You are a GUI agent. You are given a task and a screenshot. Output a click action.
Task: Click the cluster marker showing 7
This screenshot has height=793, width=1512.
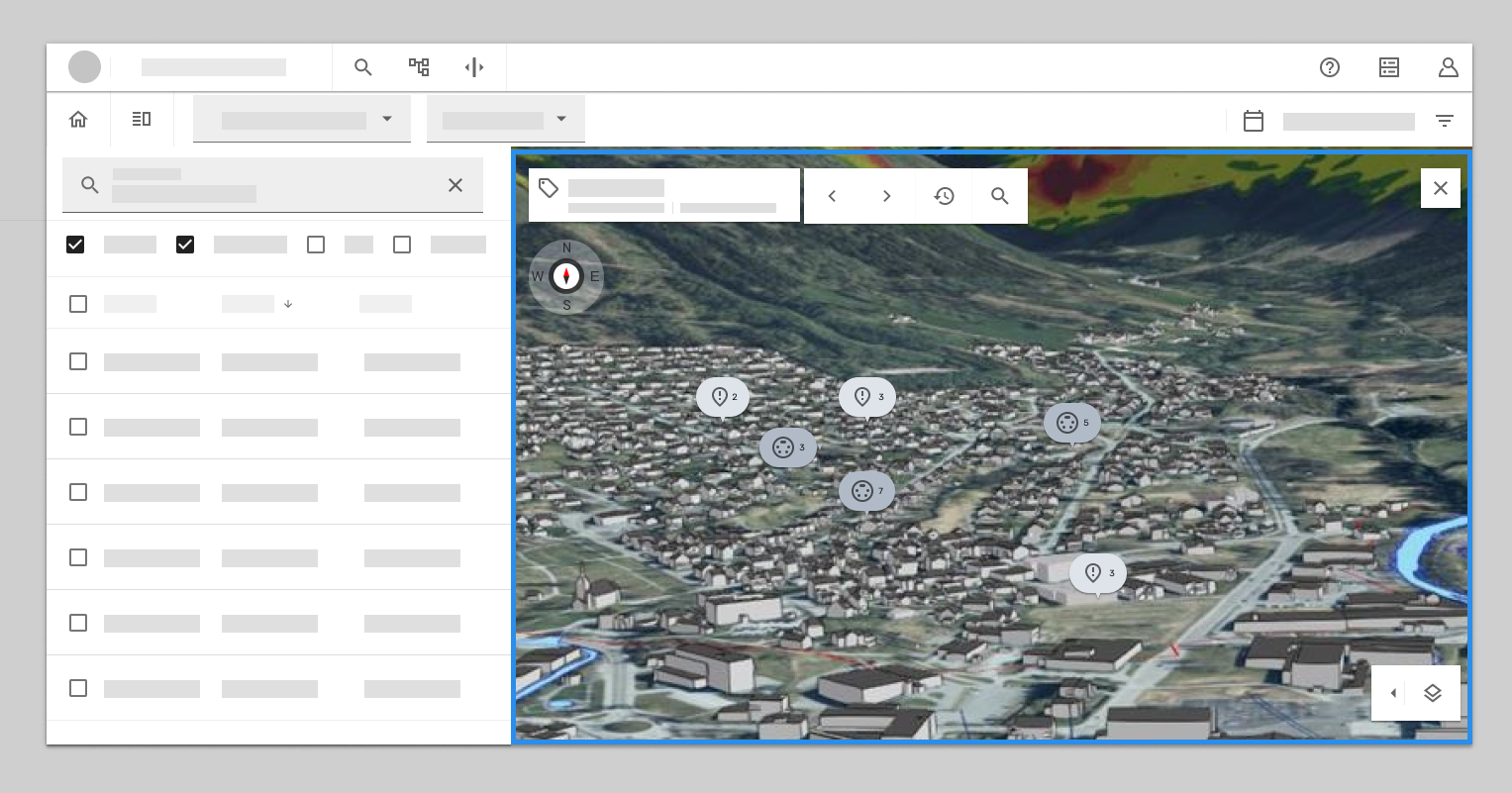(866, 491)
